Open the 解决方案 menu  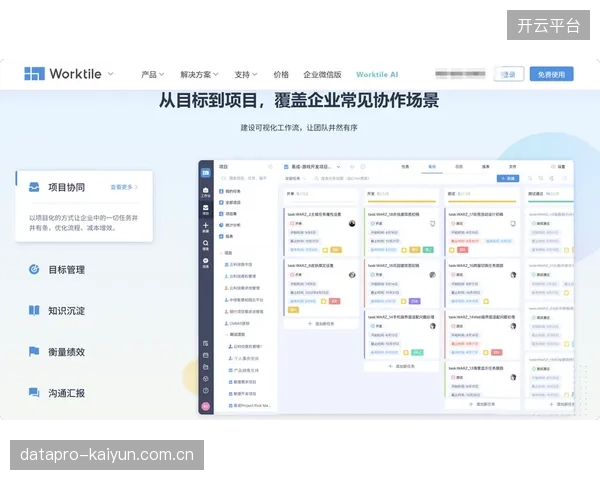[x=199, y=74]
